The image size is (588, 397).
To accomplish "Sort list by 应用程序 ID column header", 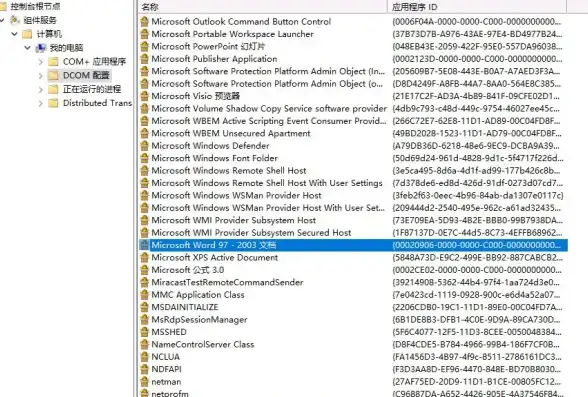I will pyautogui.click(x=477, y=7).
